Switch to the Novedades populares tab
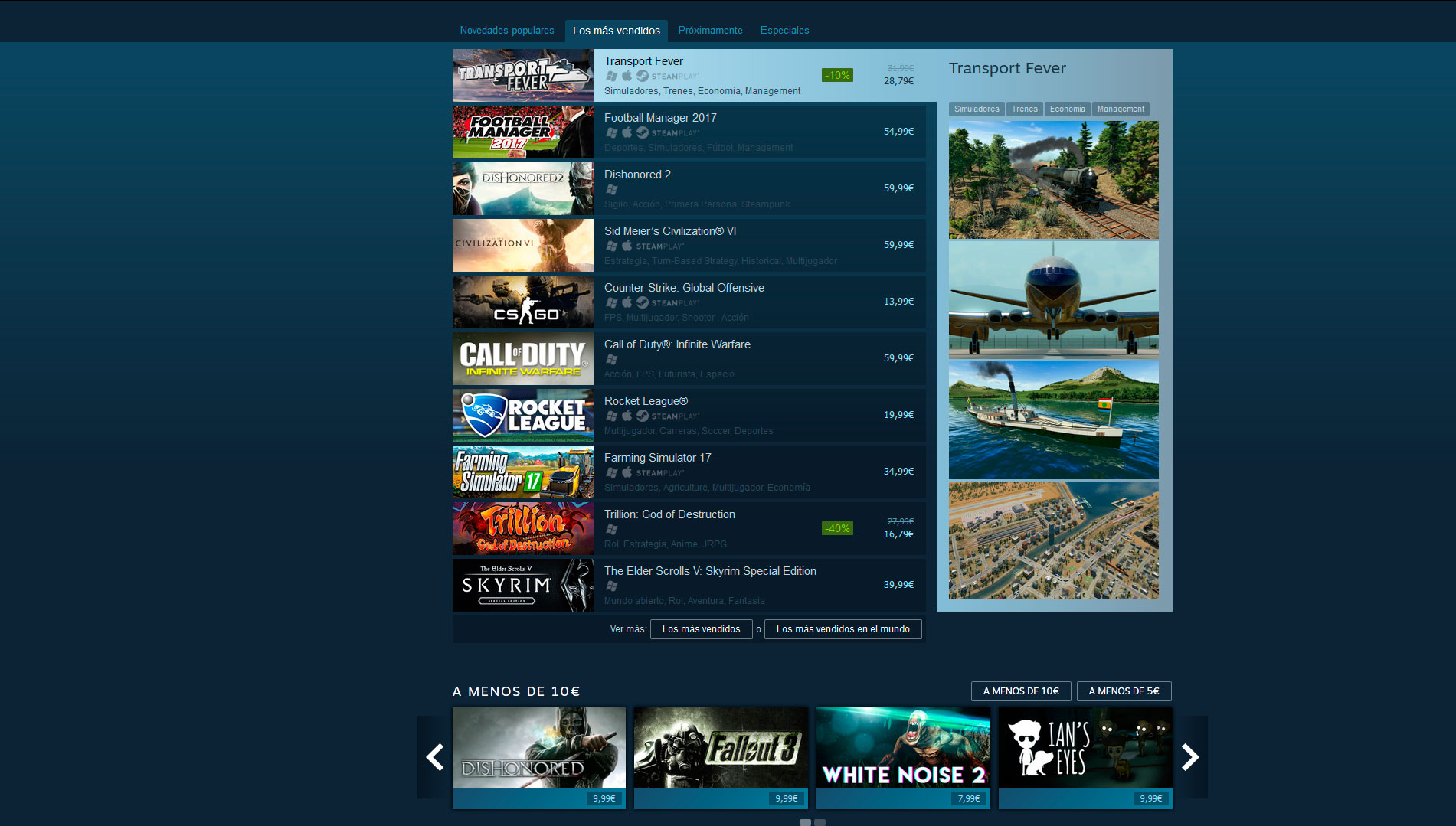The width and height of the screenshot is (1456, 826). click(506, 31)
